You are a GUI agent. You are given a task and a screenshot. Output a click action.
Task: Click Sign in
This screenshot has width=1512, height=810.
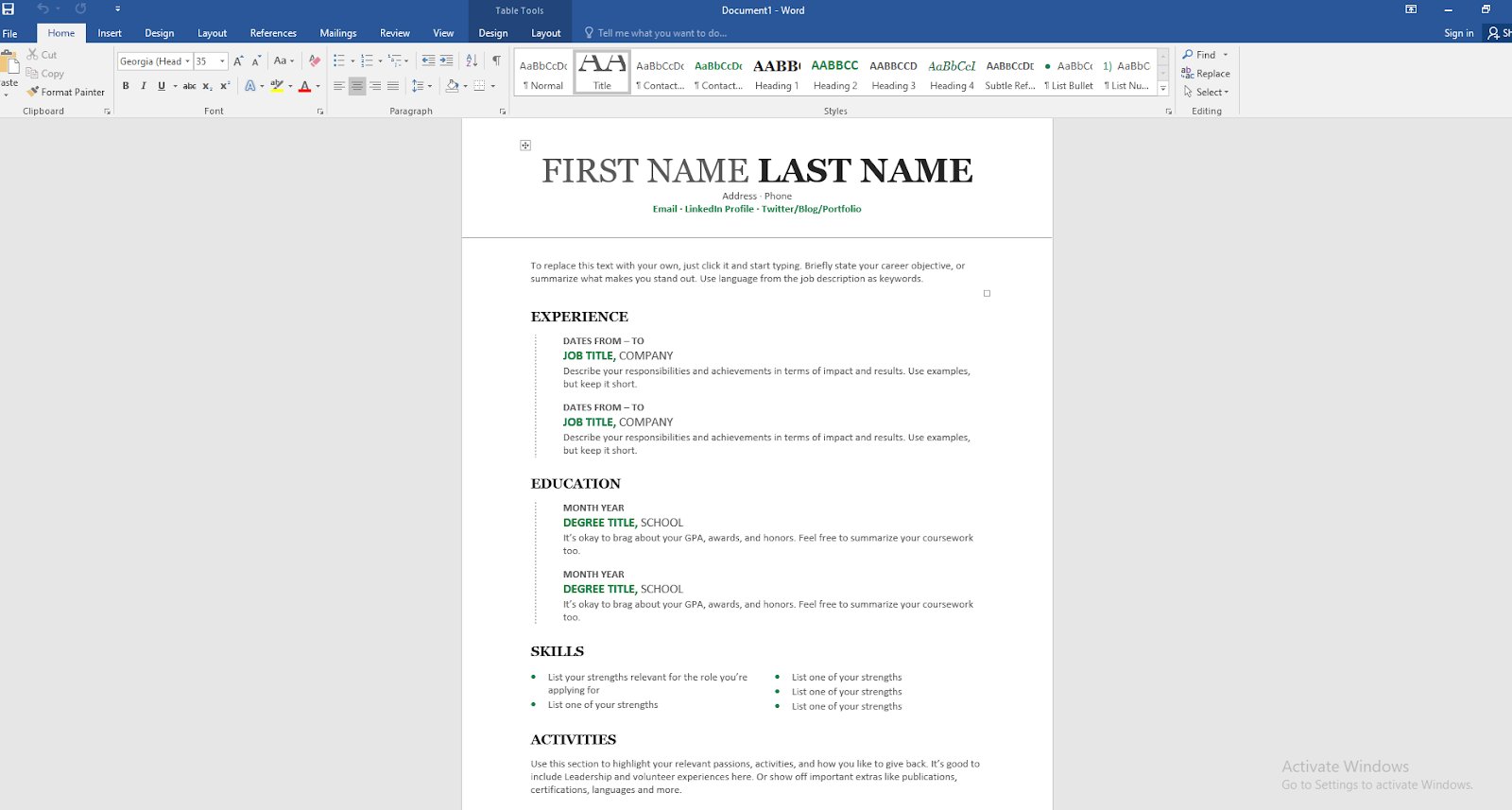pyautogui.click(x=1458, y=33)
